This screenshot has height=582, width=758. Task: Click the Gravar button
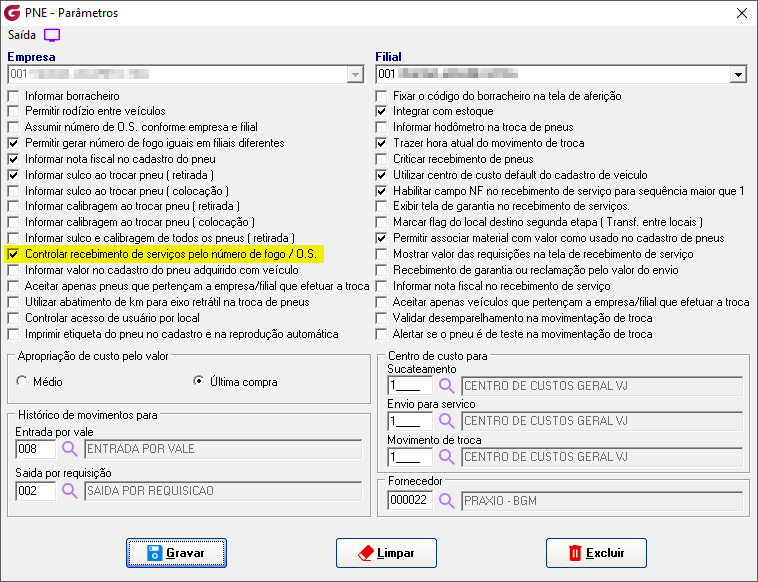tap(176, 553)
